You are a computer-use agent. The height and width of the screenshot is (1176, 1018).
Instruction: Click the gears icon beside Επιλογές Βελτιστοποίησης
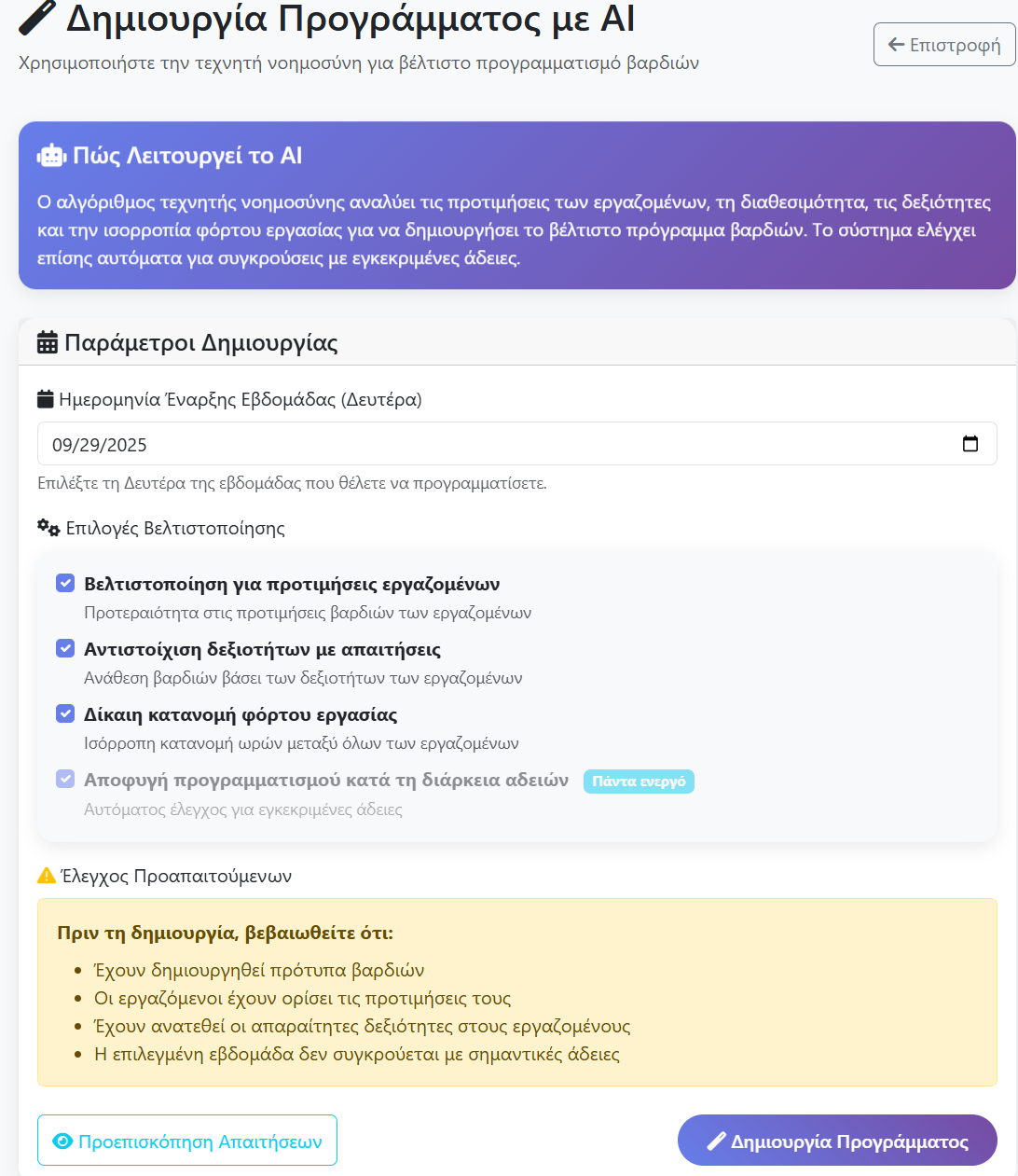point(48,528)
